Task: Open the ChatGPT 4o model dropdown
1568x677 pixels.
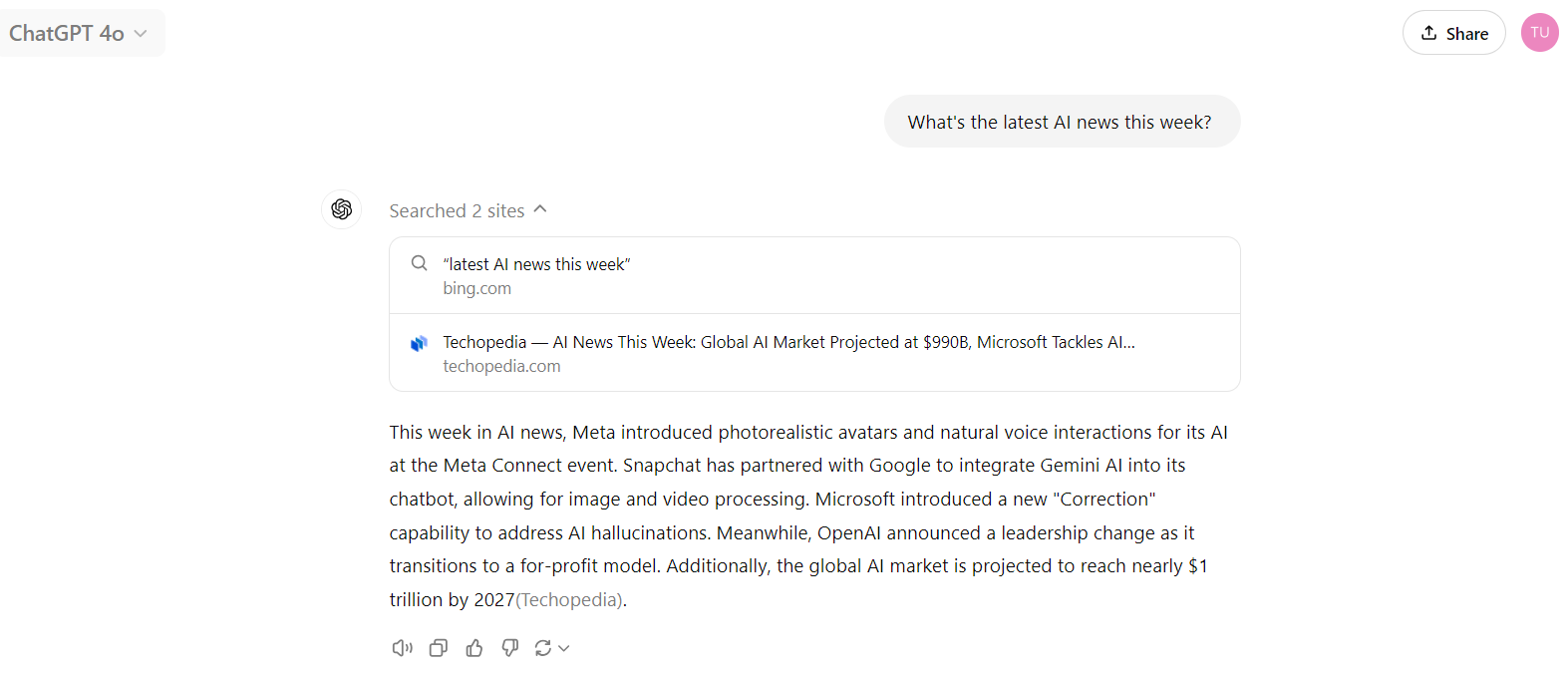Action: [x=80, y=33]
